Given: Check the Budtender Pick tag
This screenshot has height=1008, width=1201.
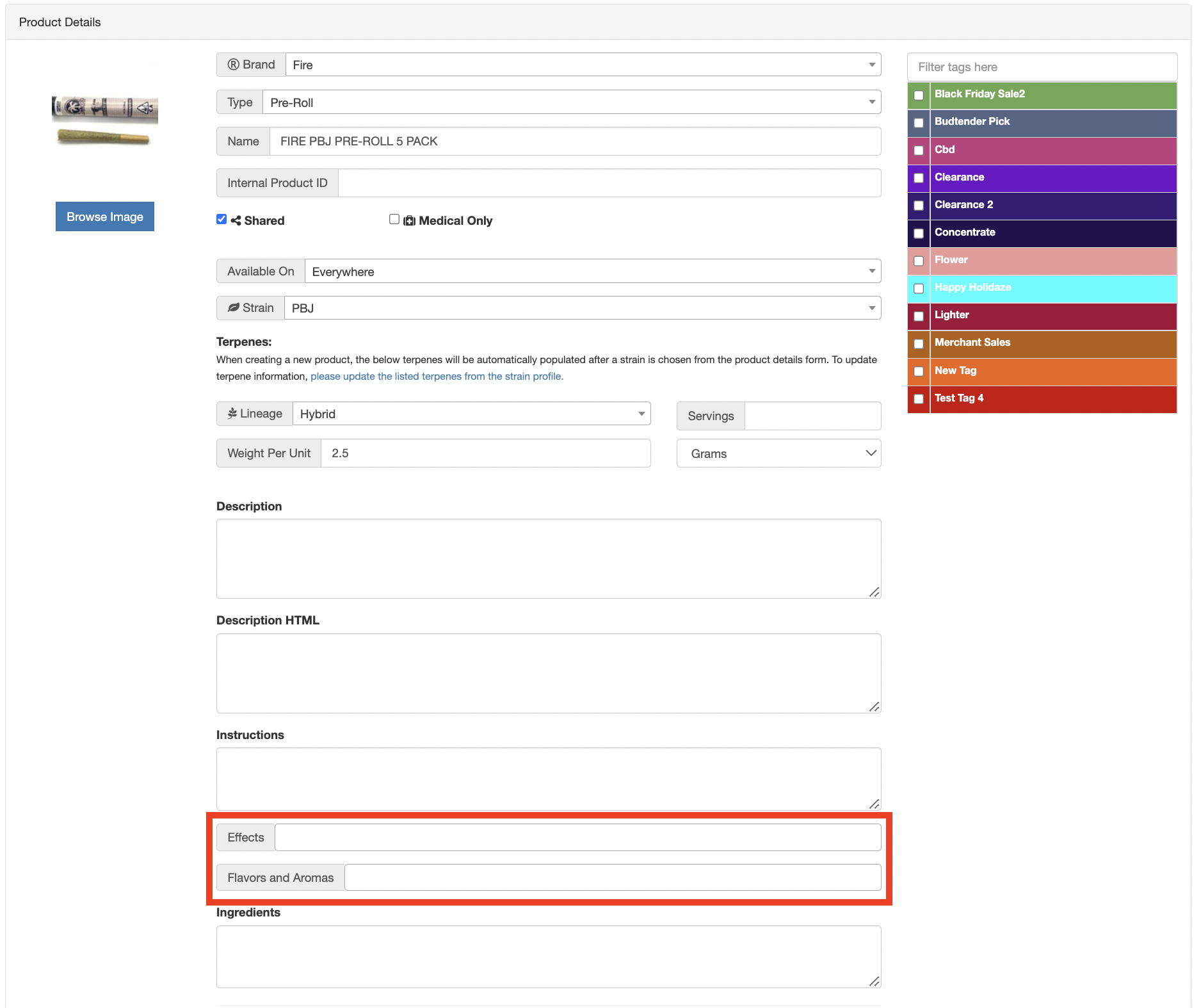Looking at the screenshot, I should point(919,123).
